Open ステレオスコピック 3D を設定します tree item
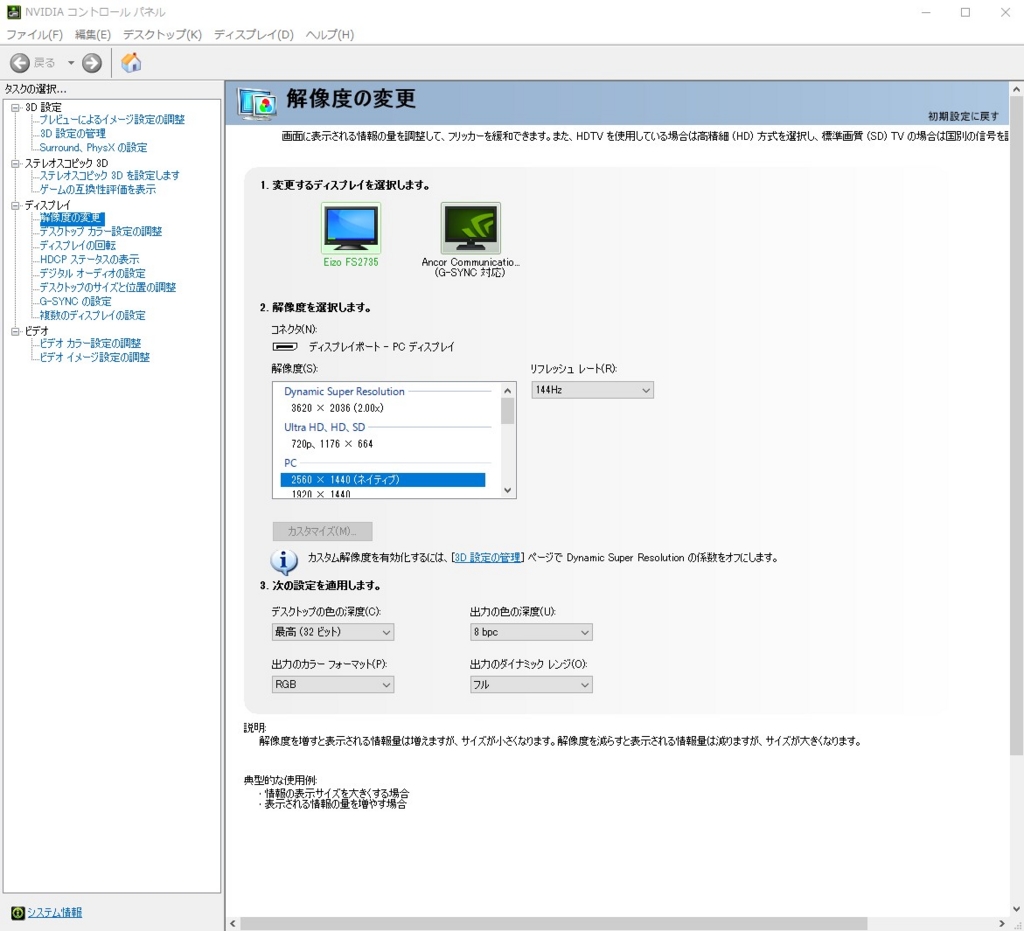 (110, 176)
